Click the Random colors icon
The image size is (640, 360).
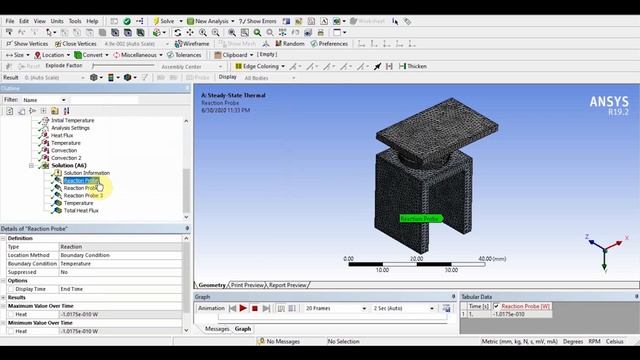click(x=278, y=44)
